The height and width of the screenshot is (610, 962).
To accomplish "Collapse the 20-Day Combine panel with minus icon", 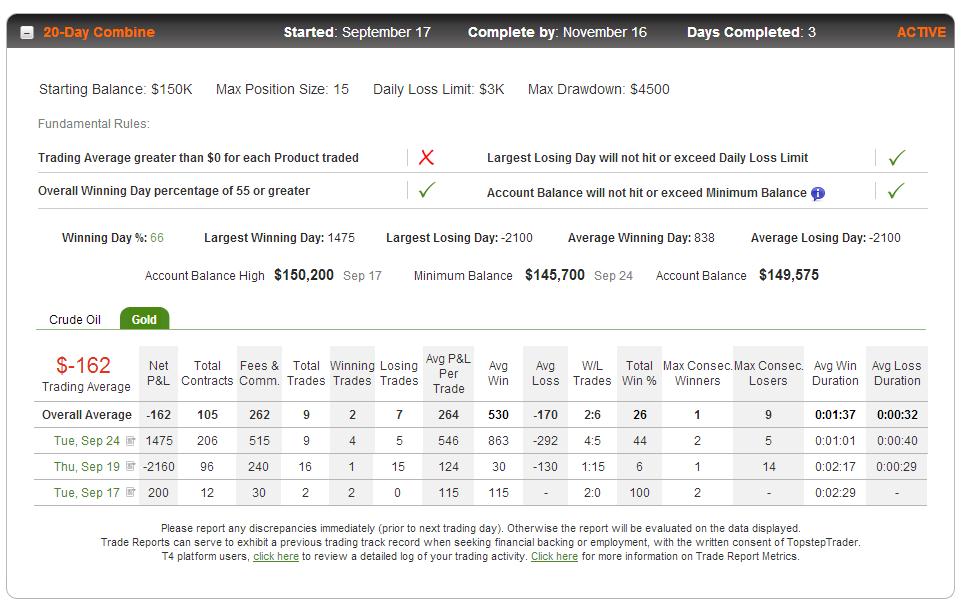I will pos(27,33).
